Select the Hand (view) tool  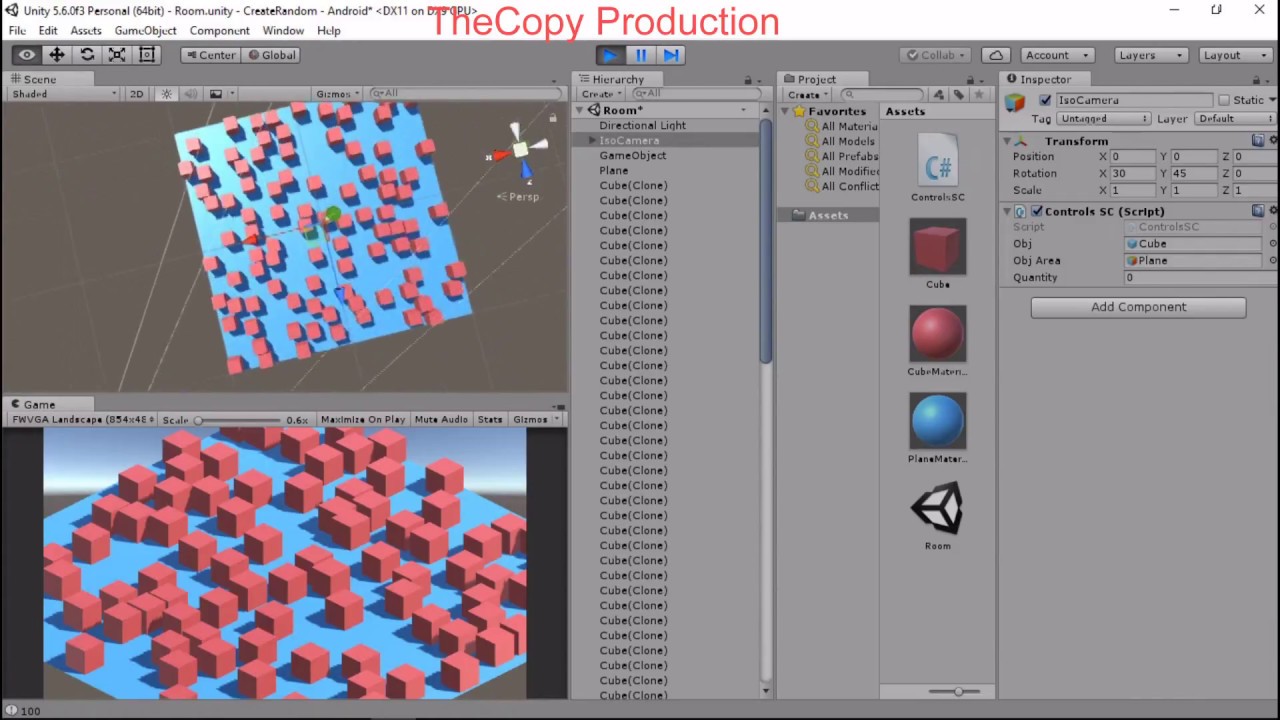[x=27, y=55]
